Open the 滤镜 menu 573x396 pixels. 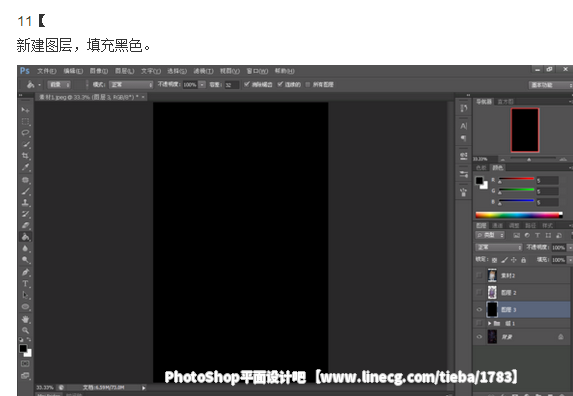click(x=203, y=71)
